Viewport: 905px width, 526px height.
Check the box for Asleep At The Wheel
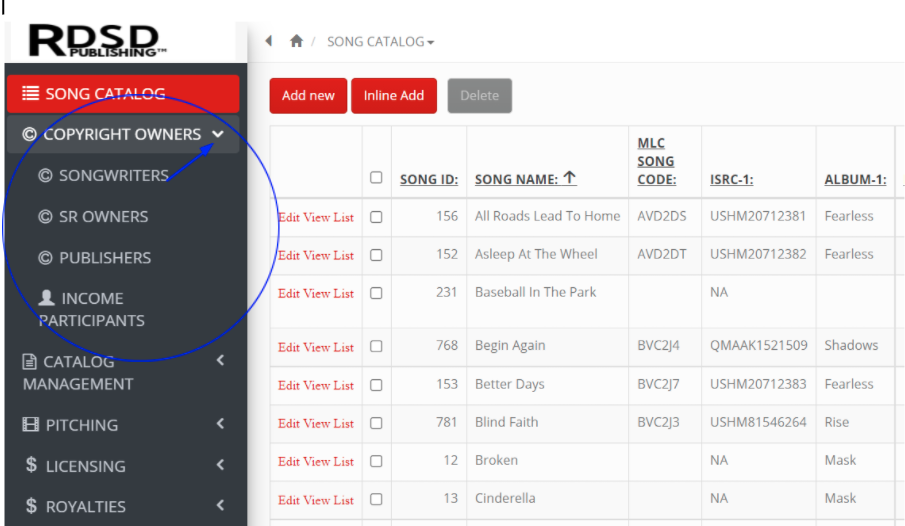[376, 255]
